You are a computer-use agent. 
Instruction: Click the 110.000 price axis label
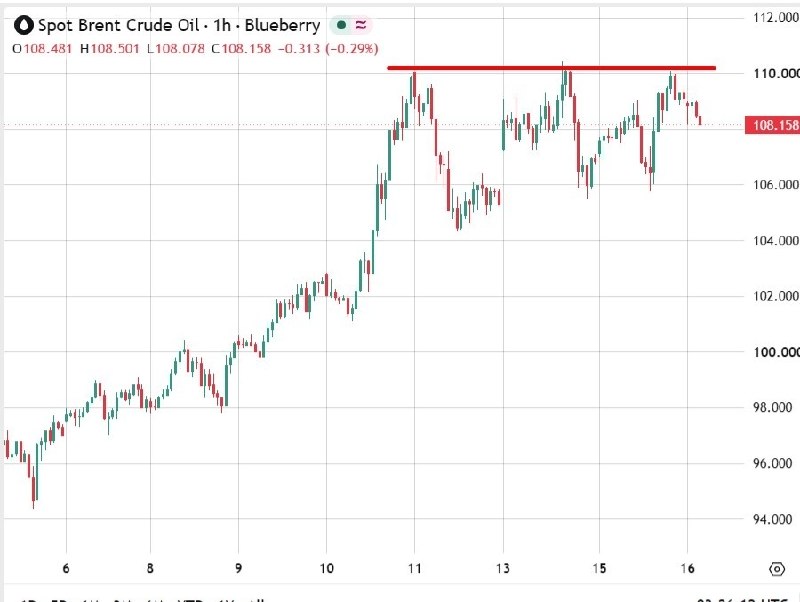click(776, 73)
